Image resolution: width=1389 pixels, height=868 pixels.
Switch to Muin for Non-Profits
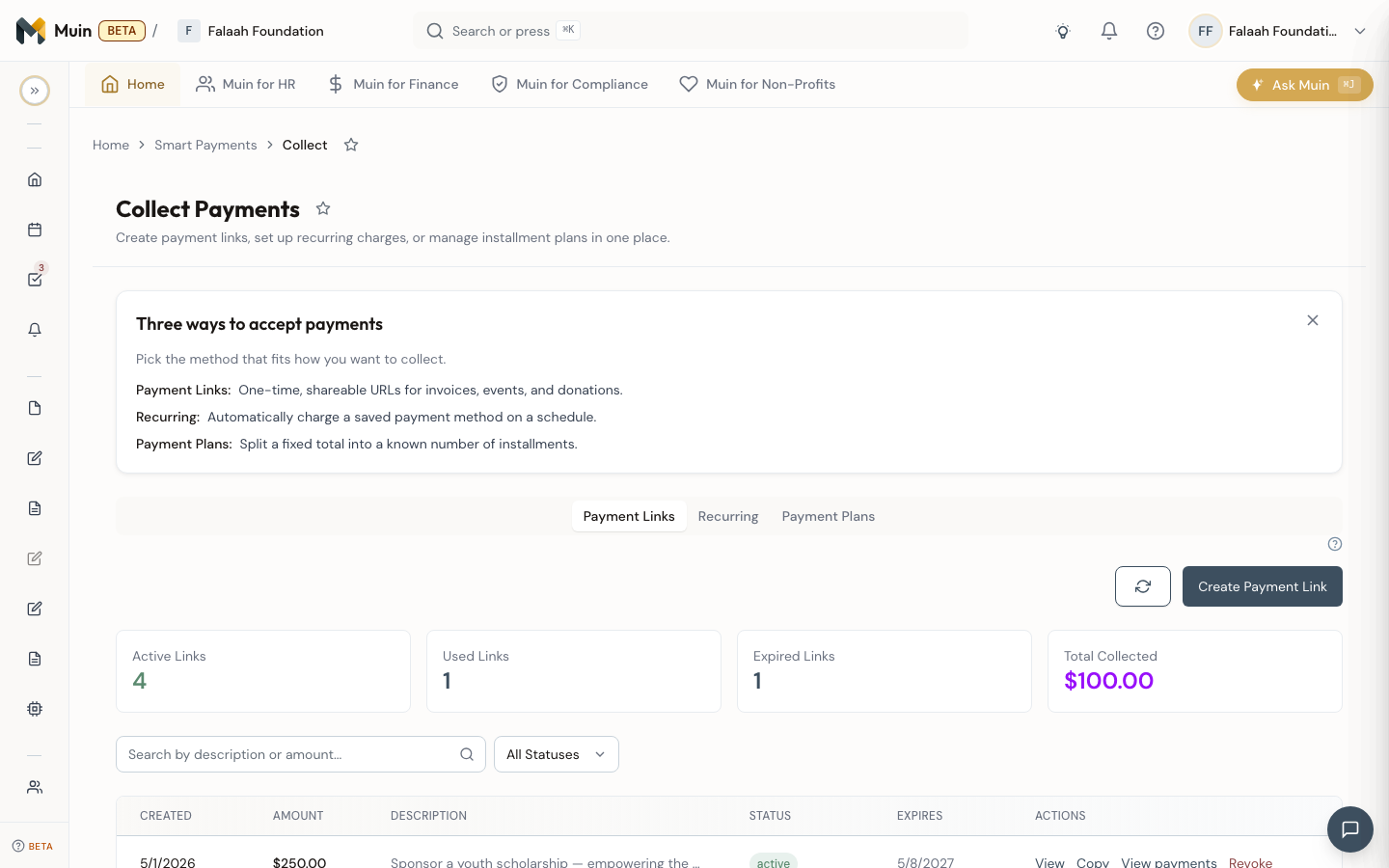(x=758, y=84)
